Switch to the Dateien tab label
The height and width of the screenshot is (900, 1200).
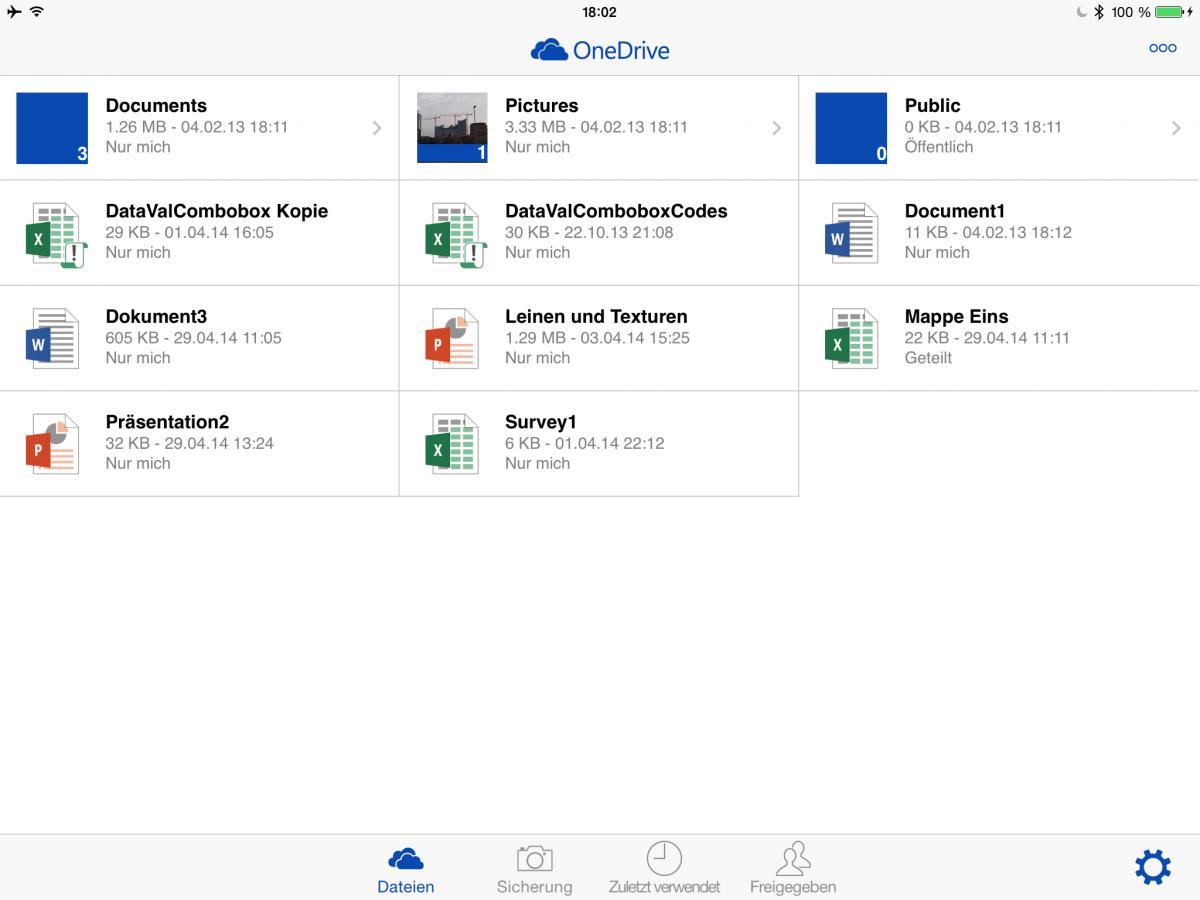(406, 887)
